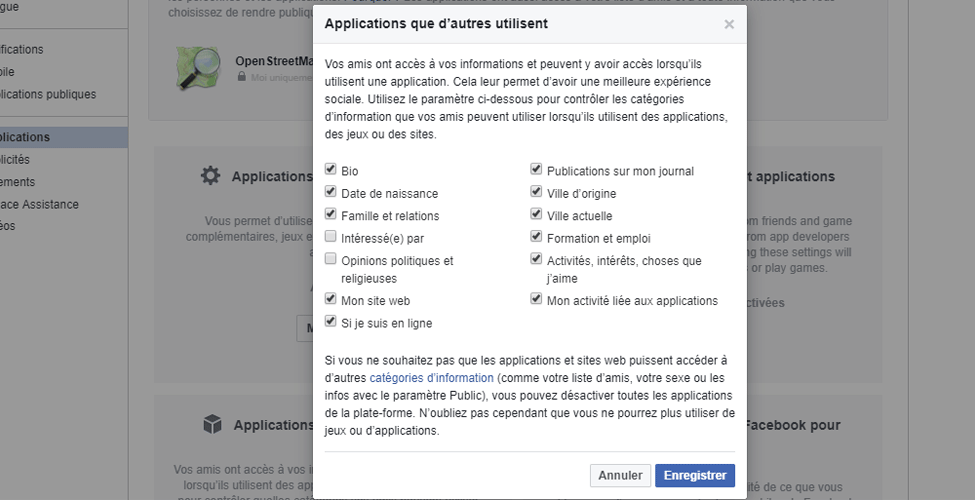Toggle Mon activité liée aux applications checkbox
975x500 pixels.
tap(536, 299)
